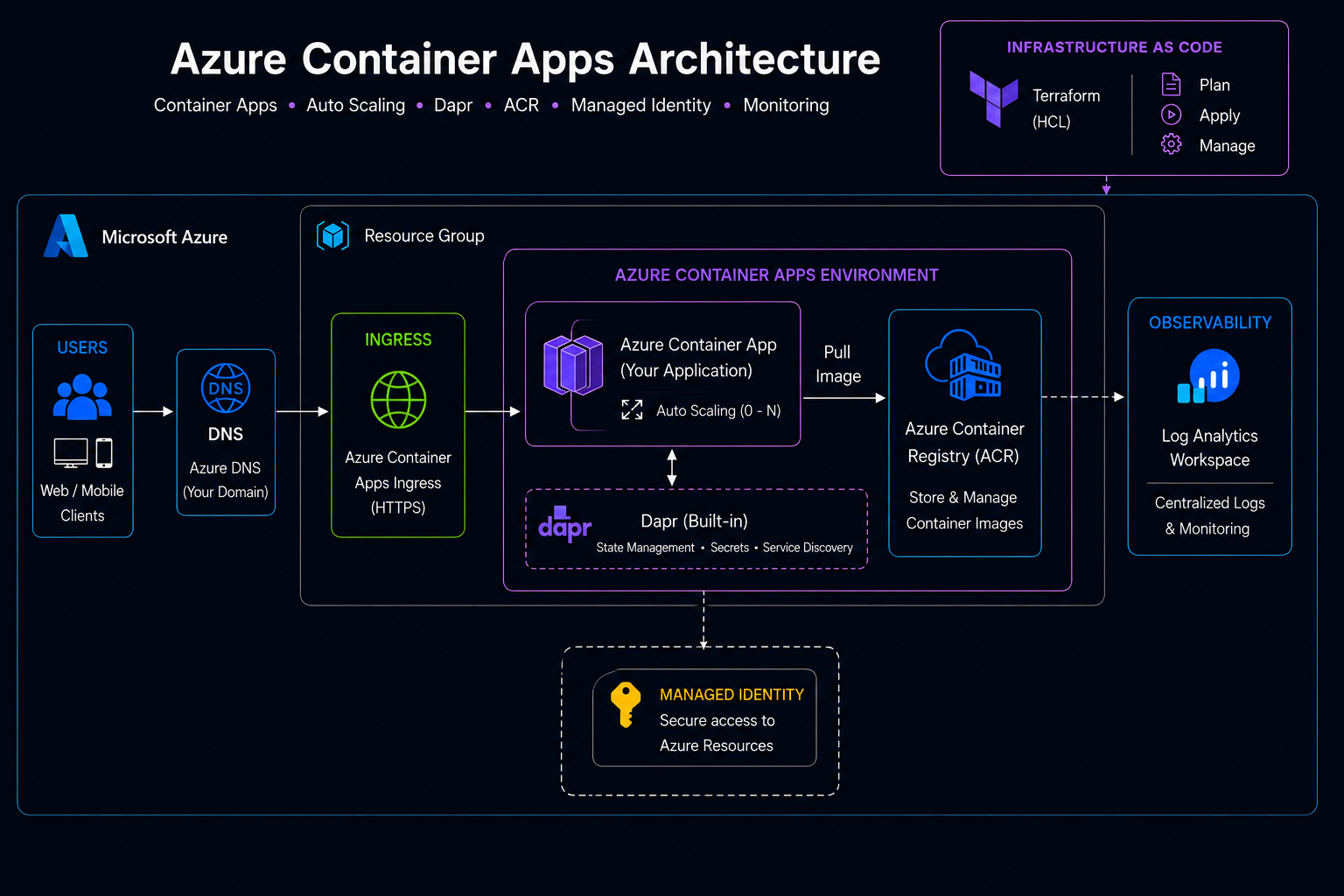
Task: Click the Azure DNS (Your Domain) text
Action: 226,479
